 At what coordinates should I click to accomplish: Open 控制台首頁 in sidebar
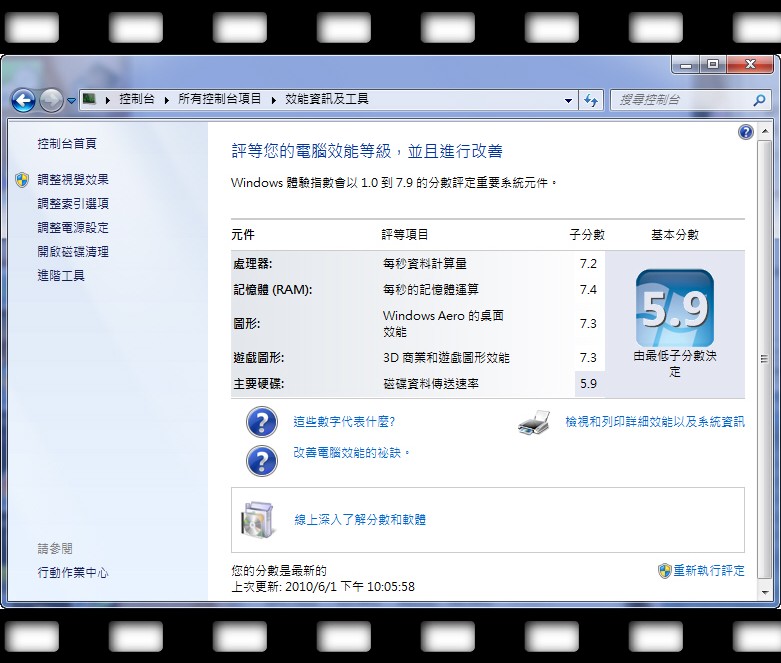pyautogui.click(x=67, y=143)
